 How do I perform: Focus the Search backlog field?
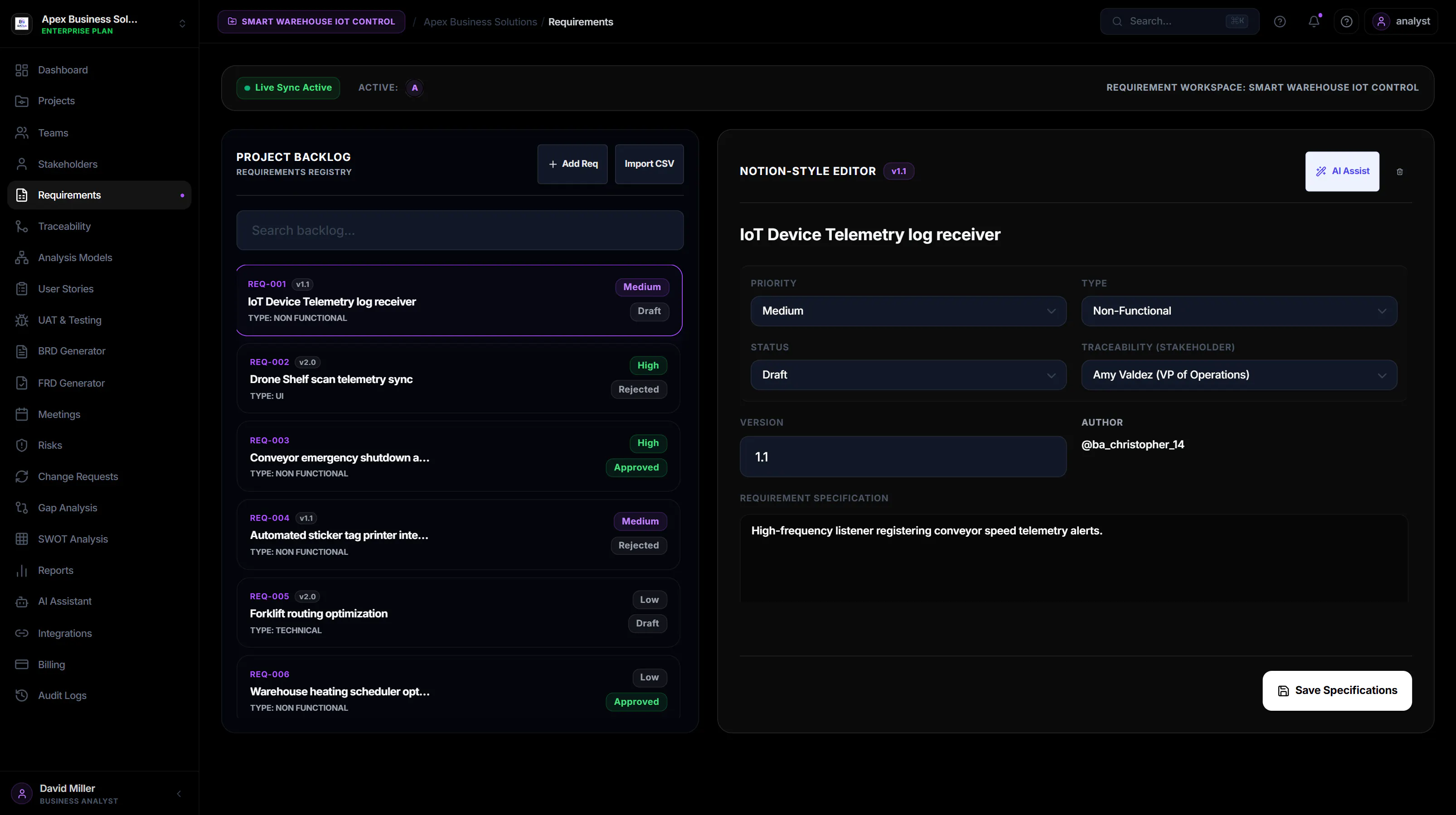click(460, 231)
